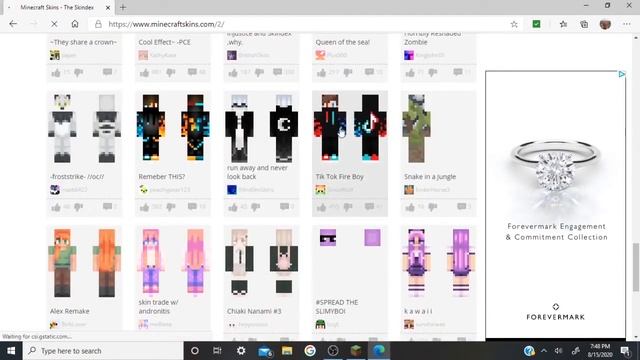This screenshot has width=640, height=360.
Task: Click the Snake in a jungle title link
Action: pos(430,177)
